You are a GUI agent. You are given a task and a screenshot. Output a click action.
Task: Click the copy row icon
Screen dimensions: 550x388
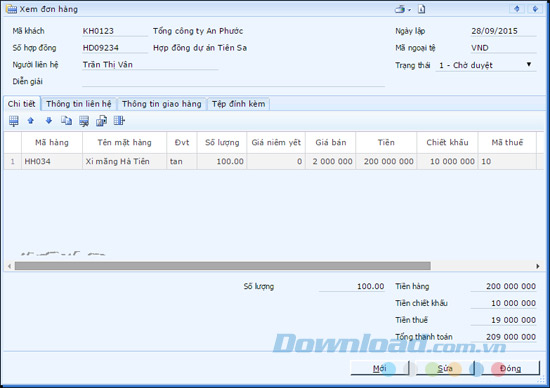coord(66,121)
